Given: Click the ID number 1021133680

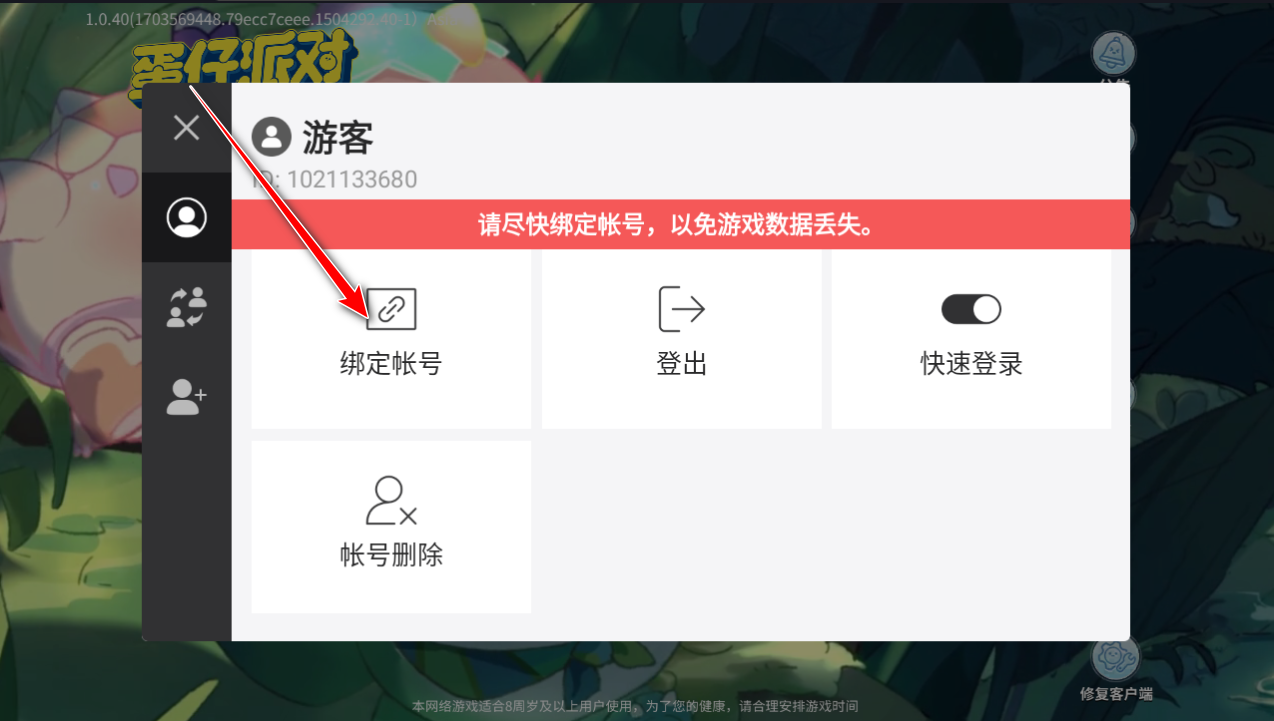Looking at the screenshot, I should coord(352,180).
